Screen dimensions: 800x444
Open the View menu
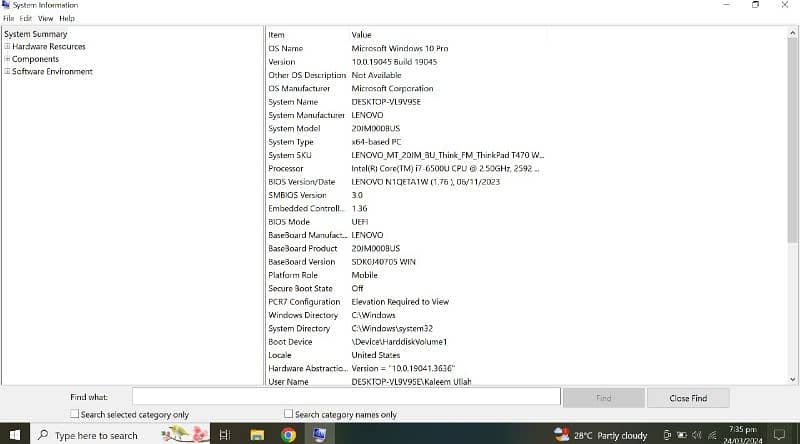pos(45,18)
